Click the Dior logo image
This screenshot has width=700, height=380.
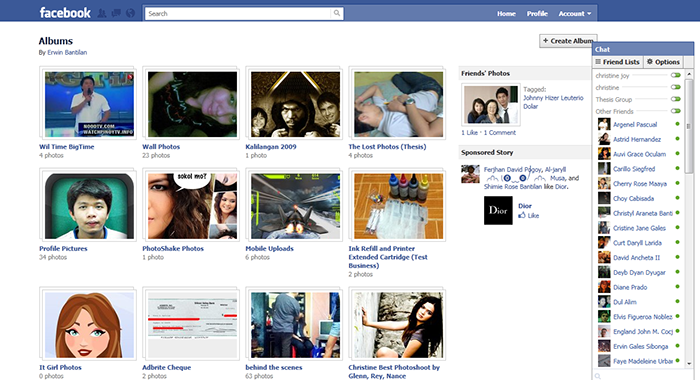click(498, 210)
